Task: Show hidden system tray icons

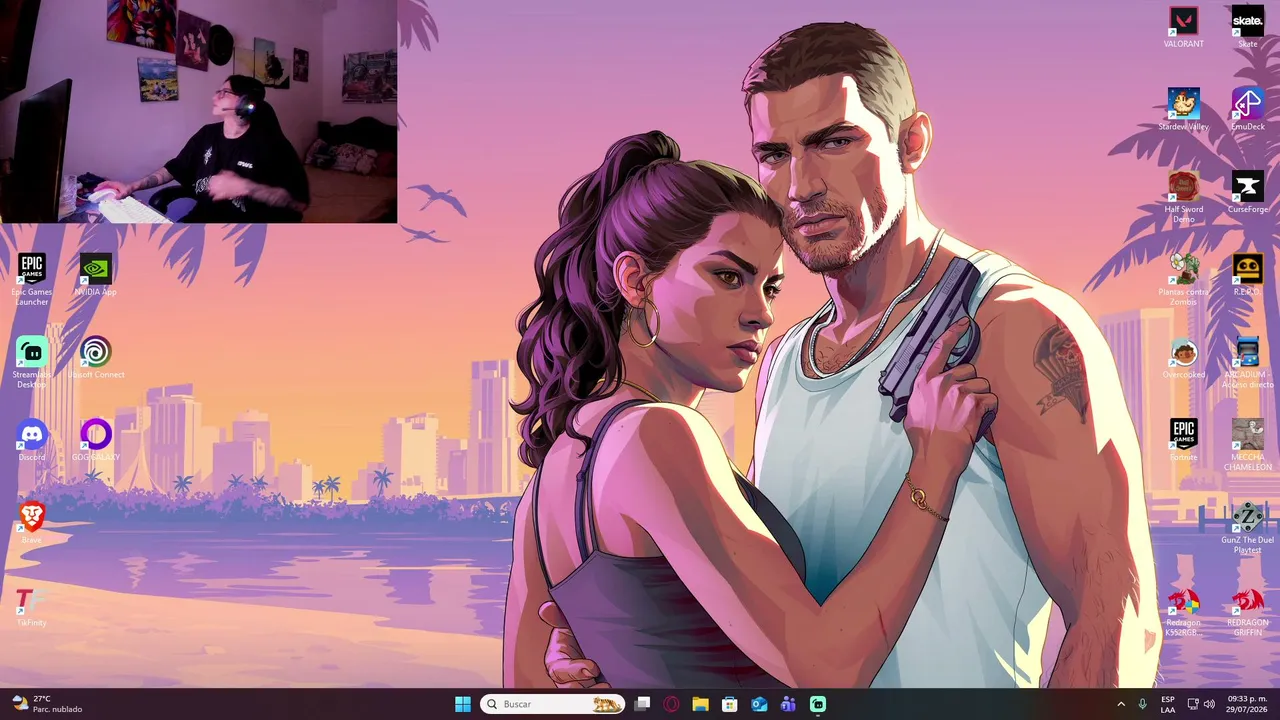Action: 1120,704
